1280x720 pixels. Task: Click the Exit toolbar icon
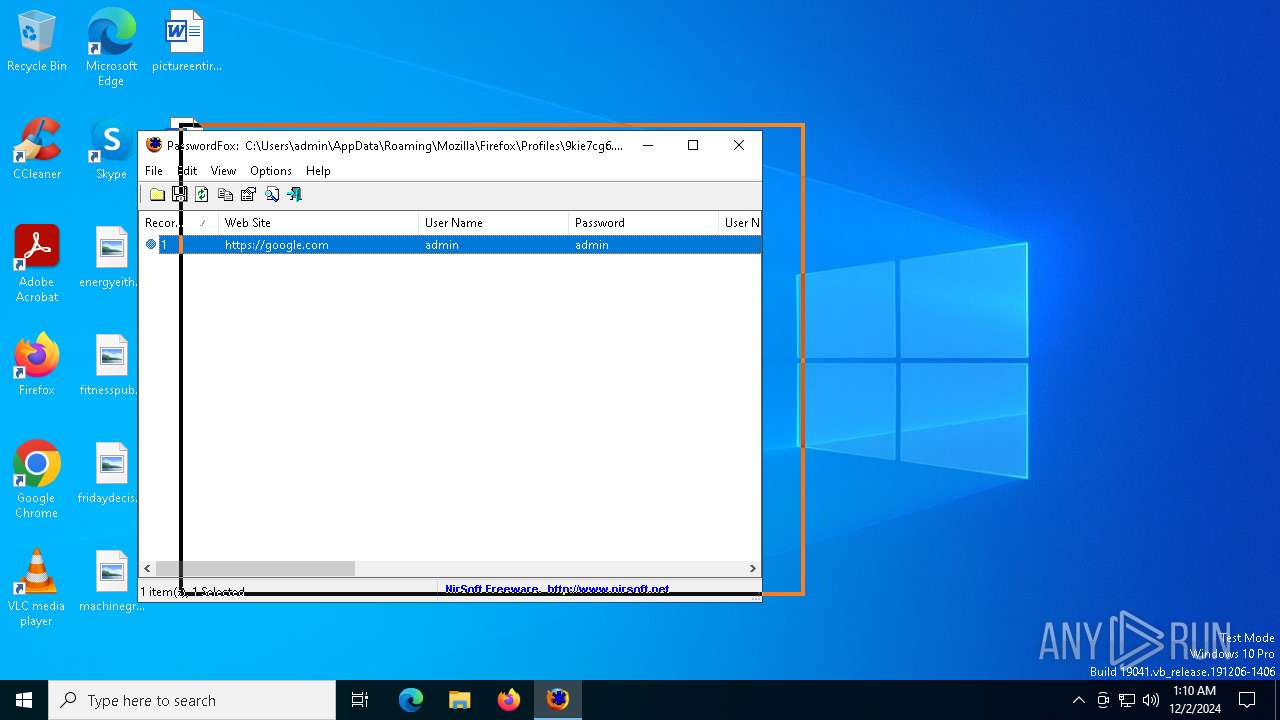[x=294, y=195]
